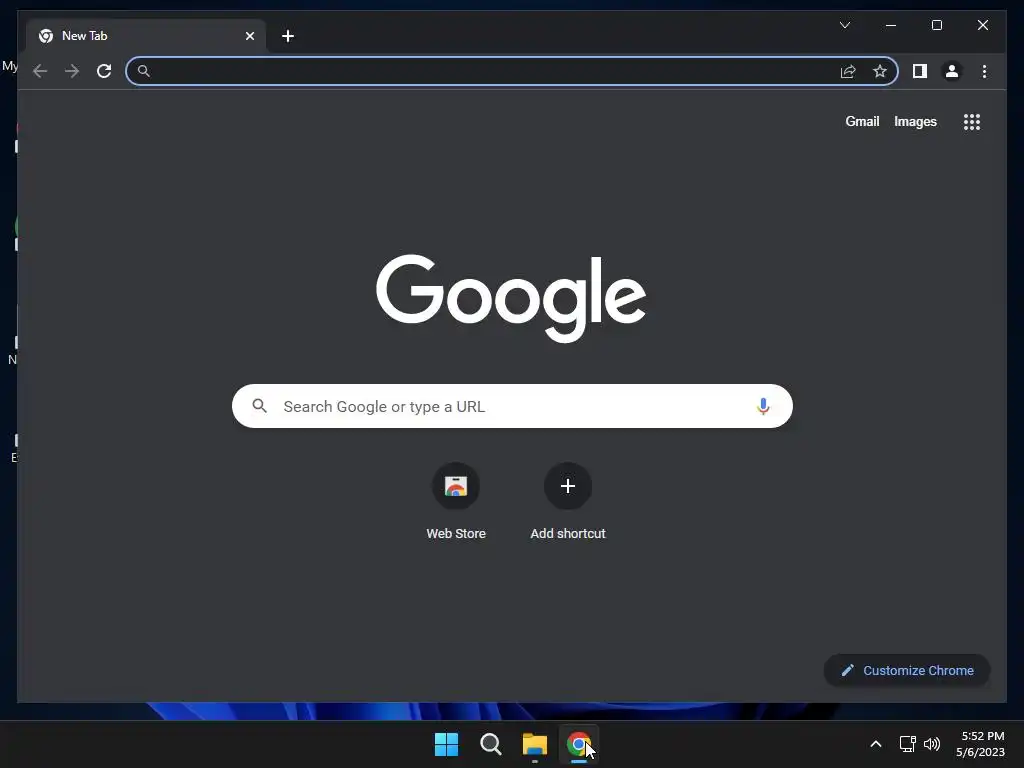
Task: Open Windows taskbar search
Action: click(x=490, y=744)
